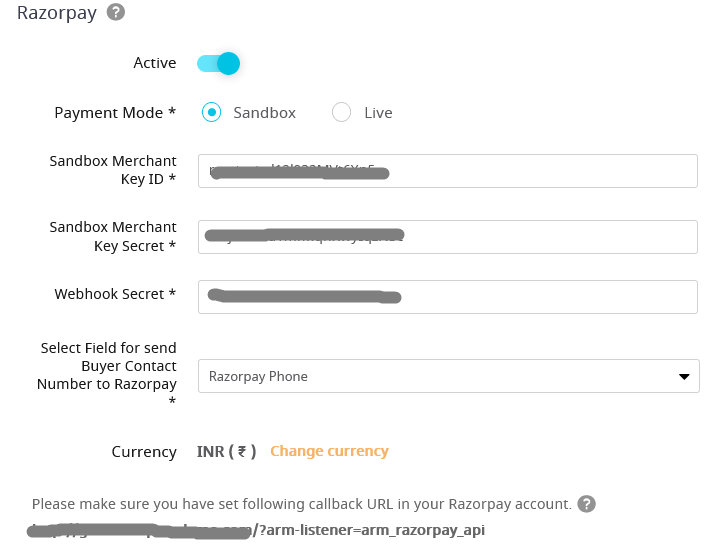Click the Live label text
Screen dimensions: 724x548
click(378, 113)
